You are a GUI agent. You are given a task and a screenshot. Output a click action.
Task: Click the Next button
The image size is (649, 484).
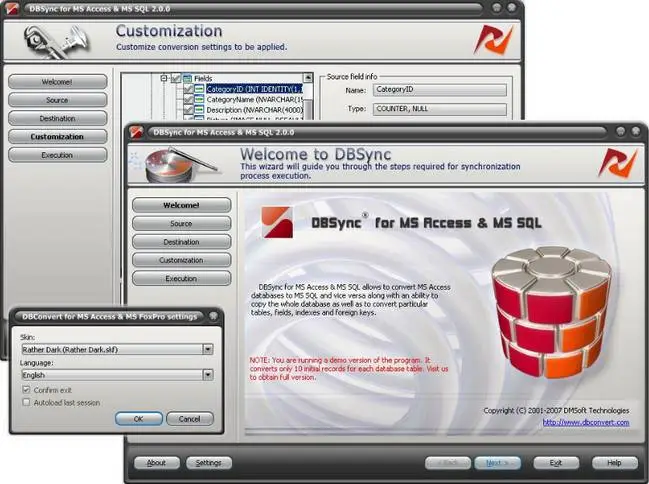pos(497,463)
